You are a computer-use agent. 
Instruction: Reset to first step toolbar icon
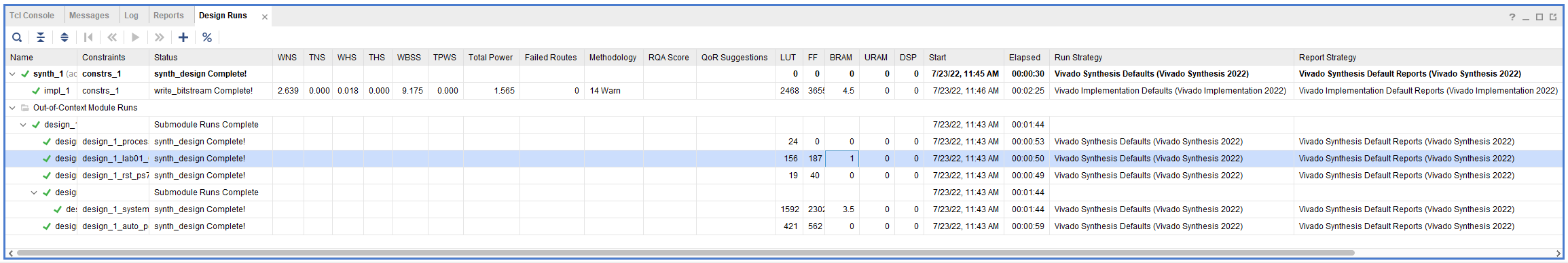click(x=88, y=37)
